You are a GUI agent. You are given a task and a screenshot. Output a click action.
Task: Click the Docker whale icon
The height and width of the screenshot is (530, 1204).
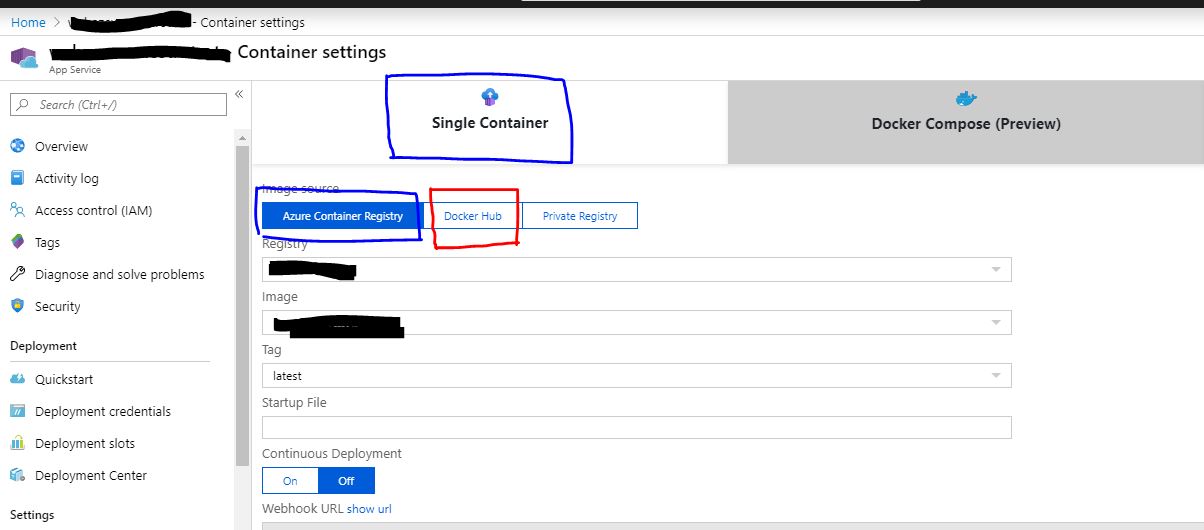(966, 98)
